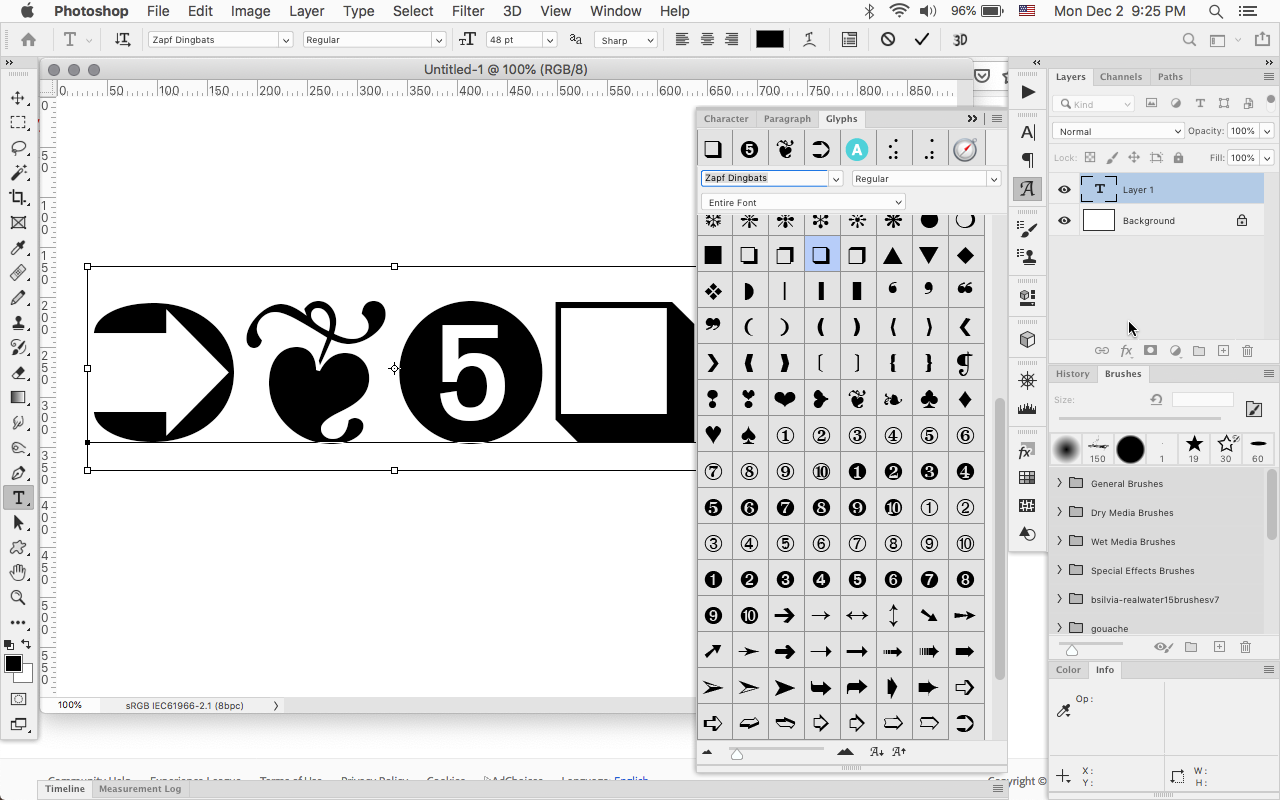Switch to the History tab
1280x800 pixels.
coord(1072,374)
